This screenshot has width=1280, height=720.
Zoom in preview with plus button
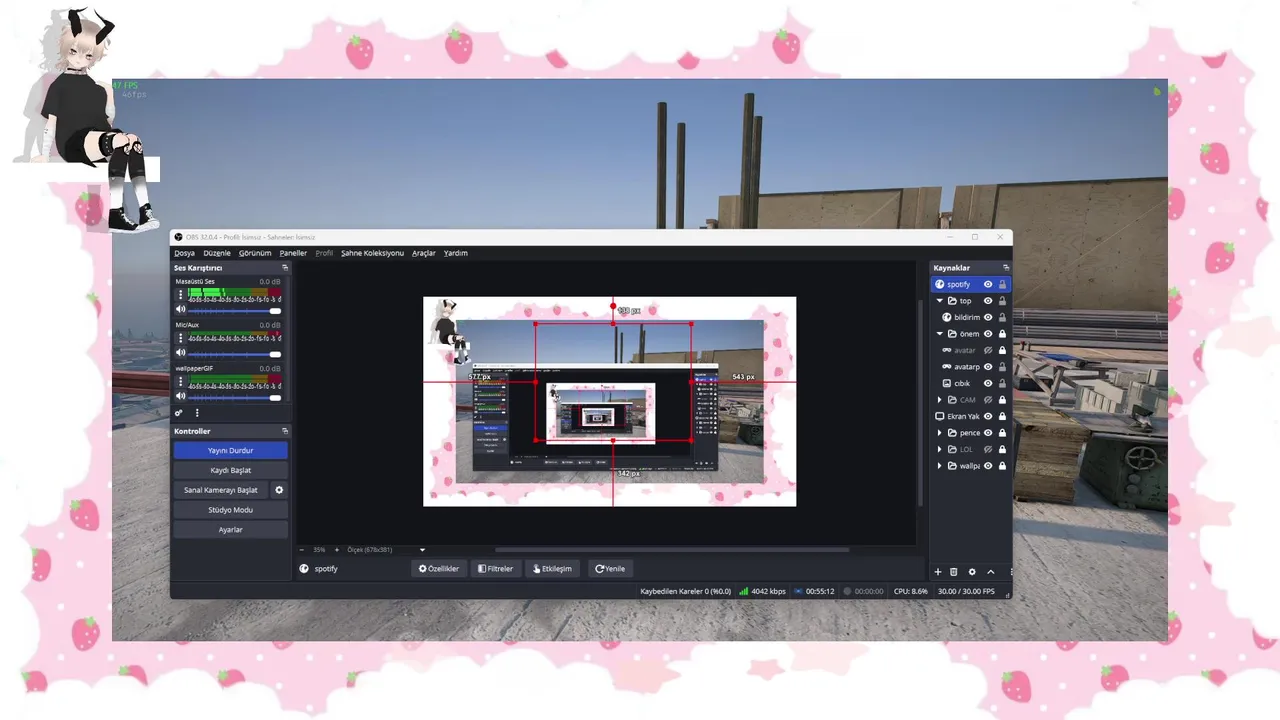click(x=336, y=550)
